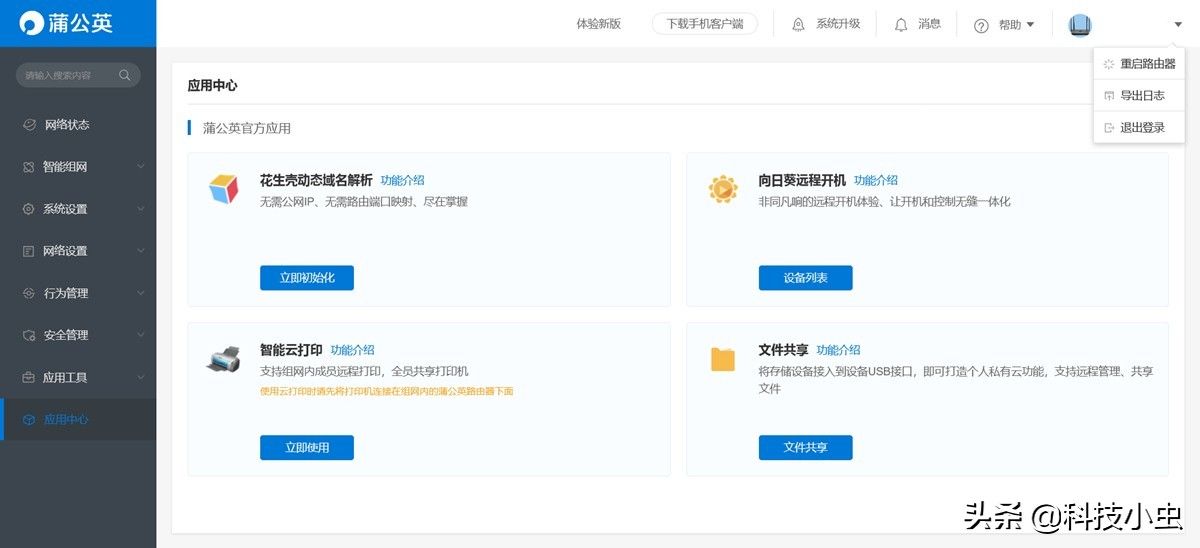Click the 智能云打印 title text
The image size is (1200, 548).
pyautogui.click(x=291, y=351)
